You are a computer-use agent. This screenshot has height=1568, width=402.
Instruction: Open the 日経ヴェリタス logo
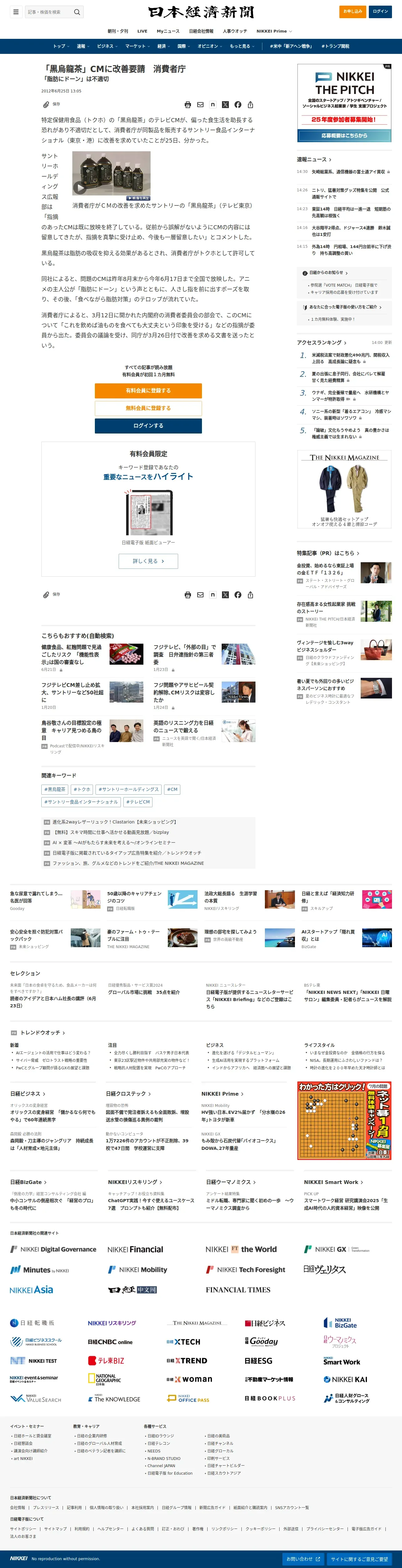point(324,1269)
